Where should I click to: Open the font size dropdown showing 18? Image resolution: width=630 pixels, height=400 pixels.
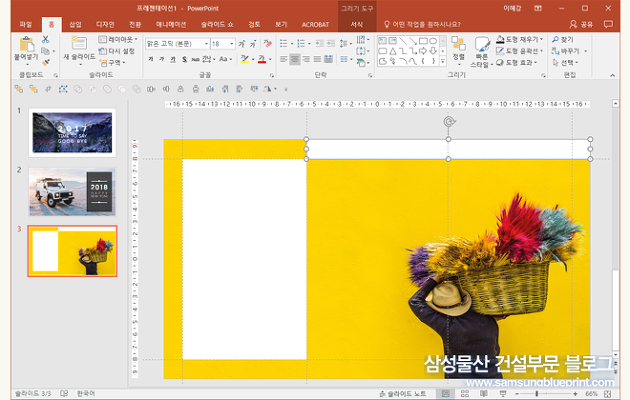232,43
